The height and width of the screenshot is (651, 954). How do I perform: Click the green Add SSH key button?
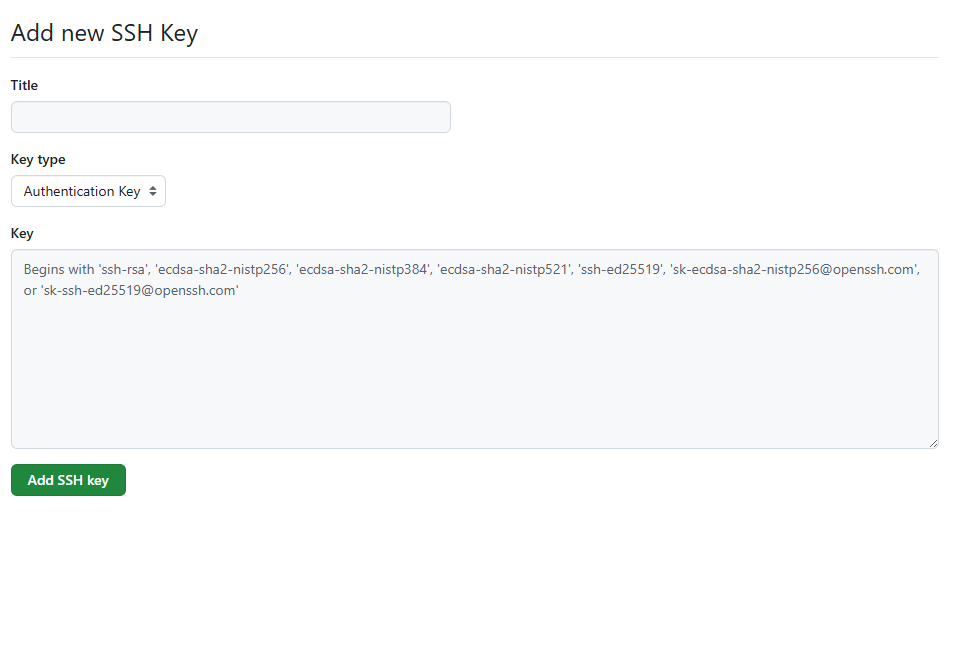point(68,480)
